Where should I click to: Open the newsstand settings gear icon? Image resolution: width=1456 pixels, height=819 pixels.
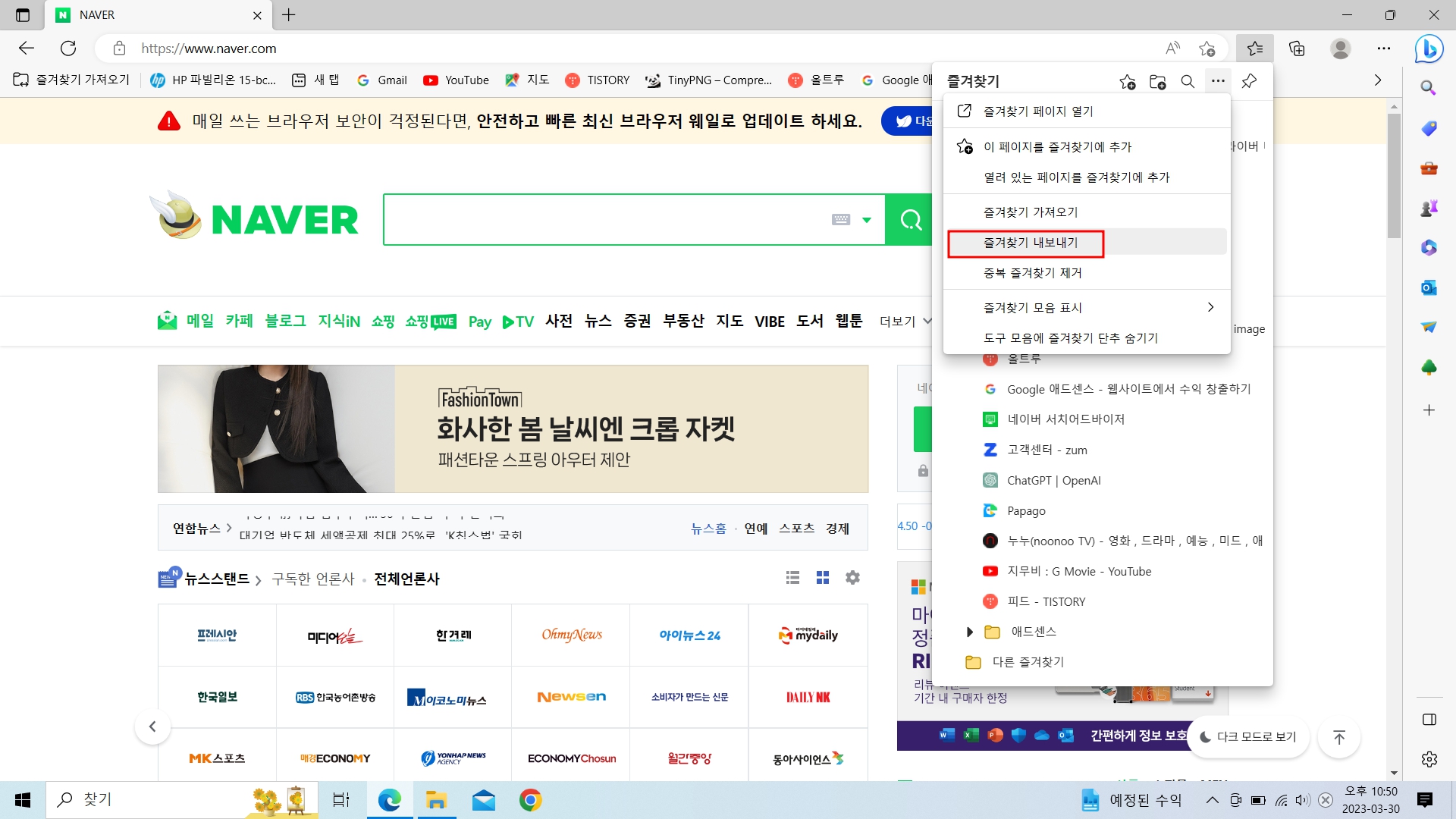pos(852,578)
